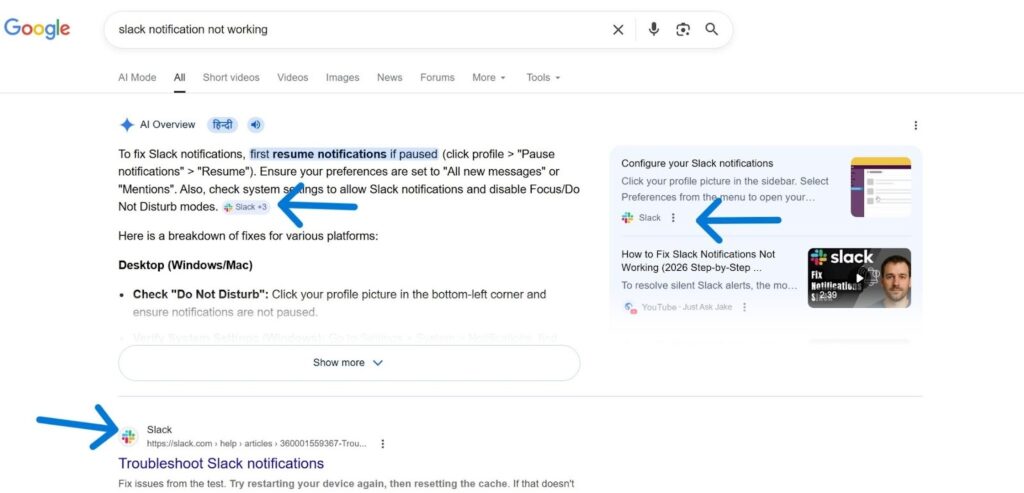Switch to the Images tab
This screenshot has height=493, width=1024.
click(342, 78)
